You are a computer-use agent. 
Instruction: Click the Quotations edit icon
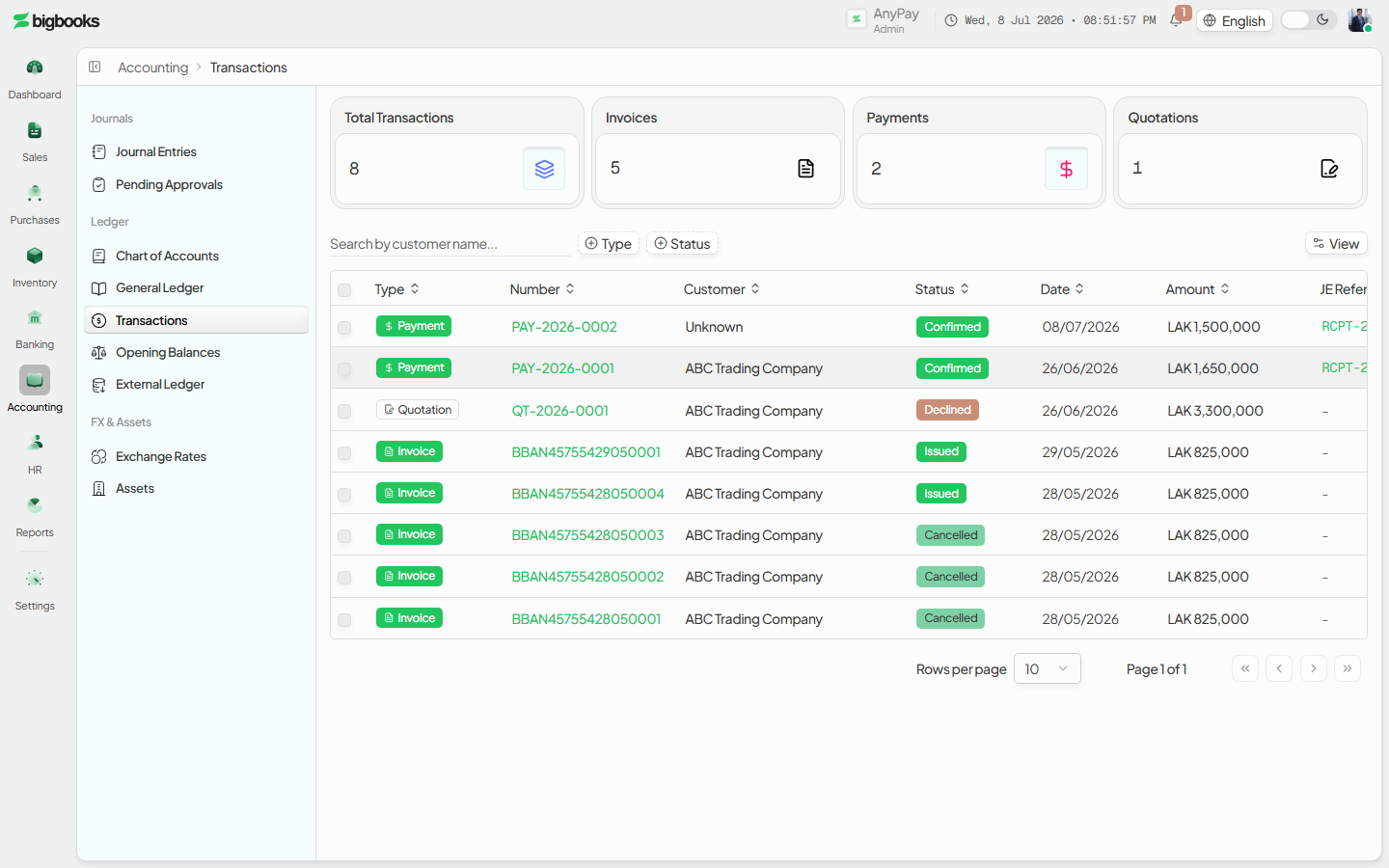(x=1328, y=169)
